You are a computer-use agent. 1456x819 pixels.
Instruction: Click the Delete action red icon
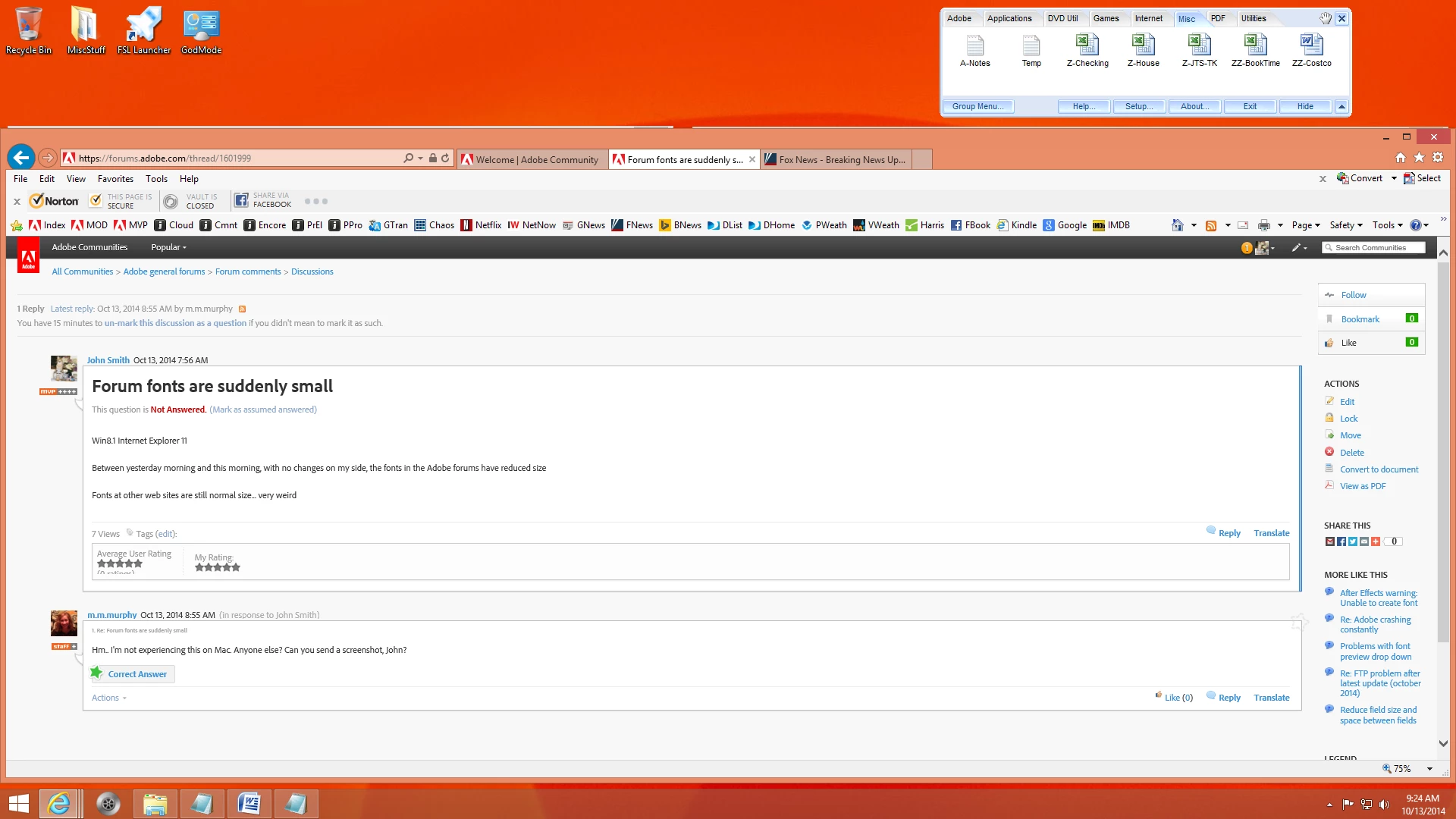click(x=1329, y=452)
